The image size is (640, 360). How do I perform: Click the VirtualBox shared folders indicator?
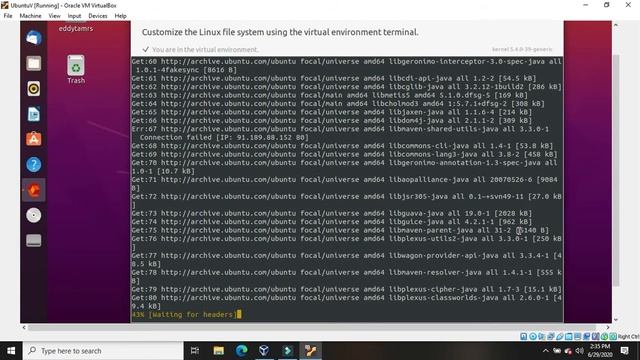pyautogui.click(x=569, y=336)
